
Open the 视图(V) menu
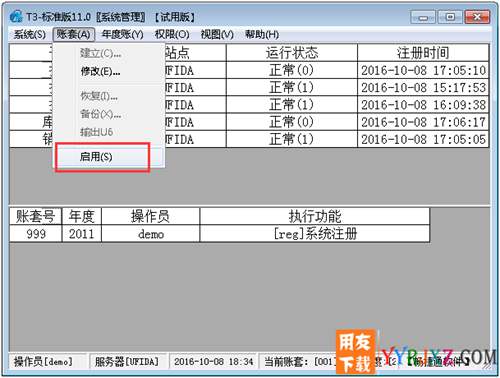[x=217, y=34]
